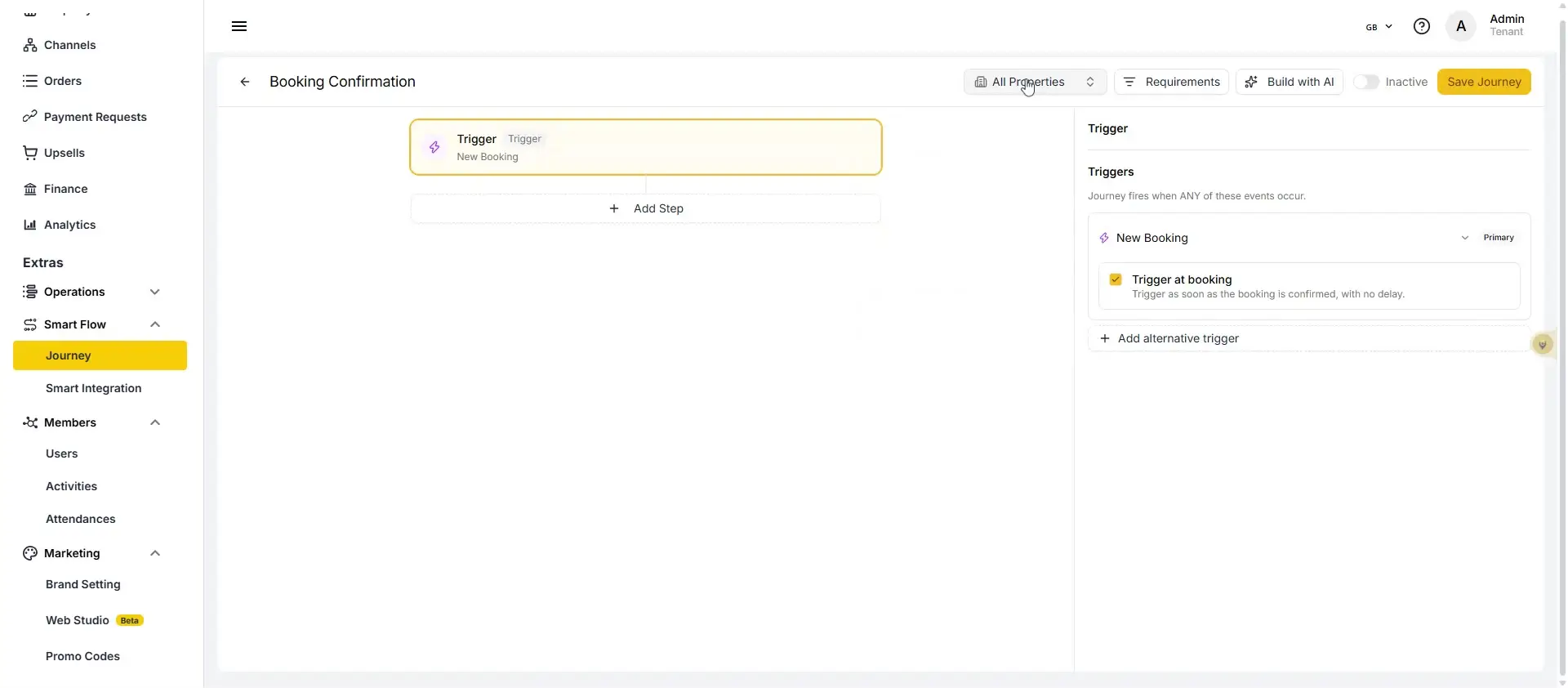
Task: Click the Orders list icon
Action: (x=30, y=81)
